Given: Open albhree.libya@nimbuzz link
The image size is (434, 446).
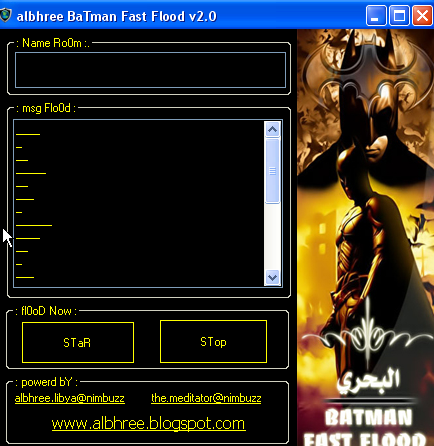Looking at the screenshot, I should point(70,398).
